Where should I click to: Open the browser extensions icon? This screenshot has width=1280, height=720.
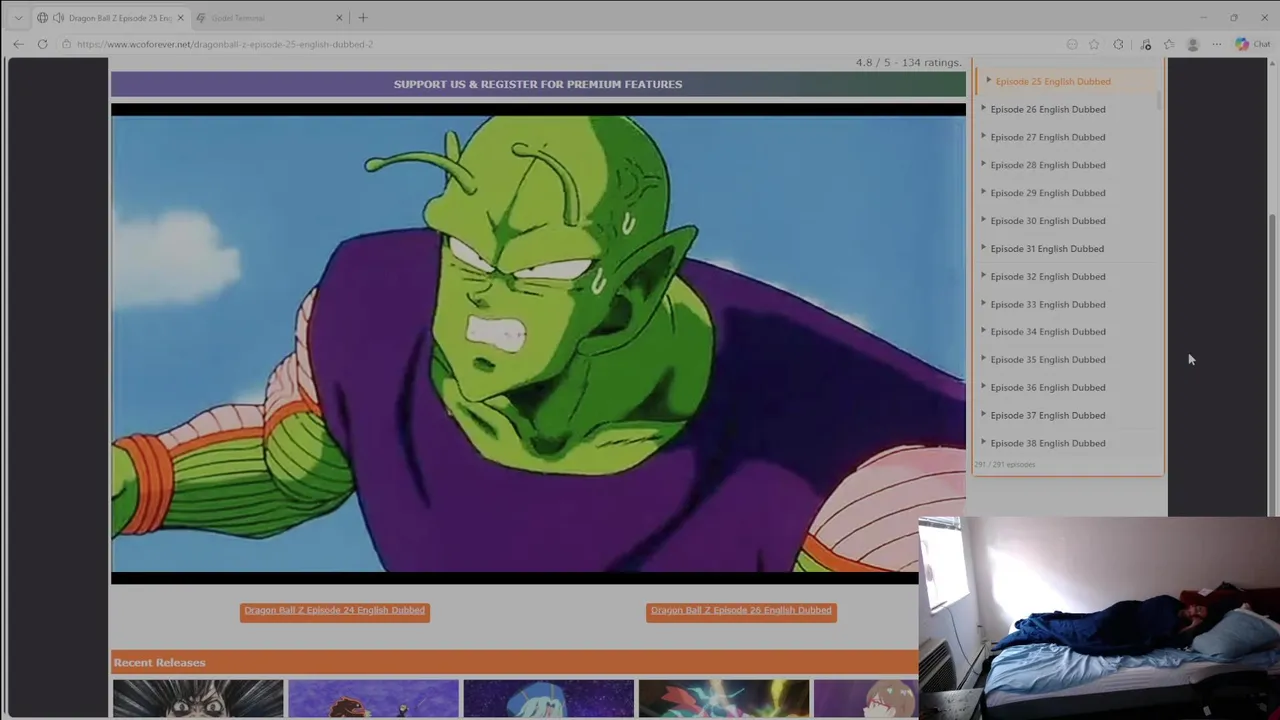pyautogui.click(x=1118, y=44)
